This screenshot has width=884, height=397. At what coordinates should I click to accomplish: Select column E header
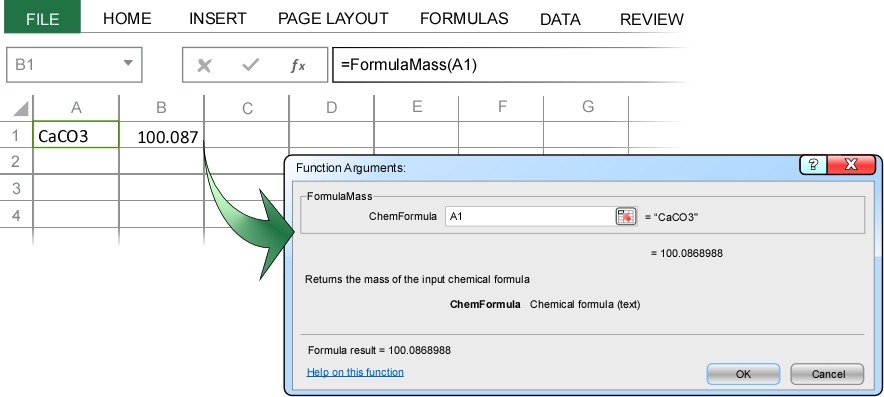click(417, 107)
